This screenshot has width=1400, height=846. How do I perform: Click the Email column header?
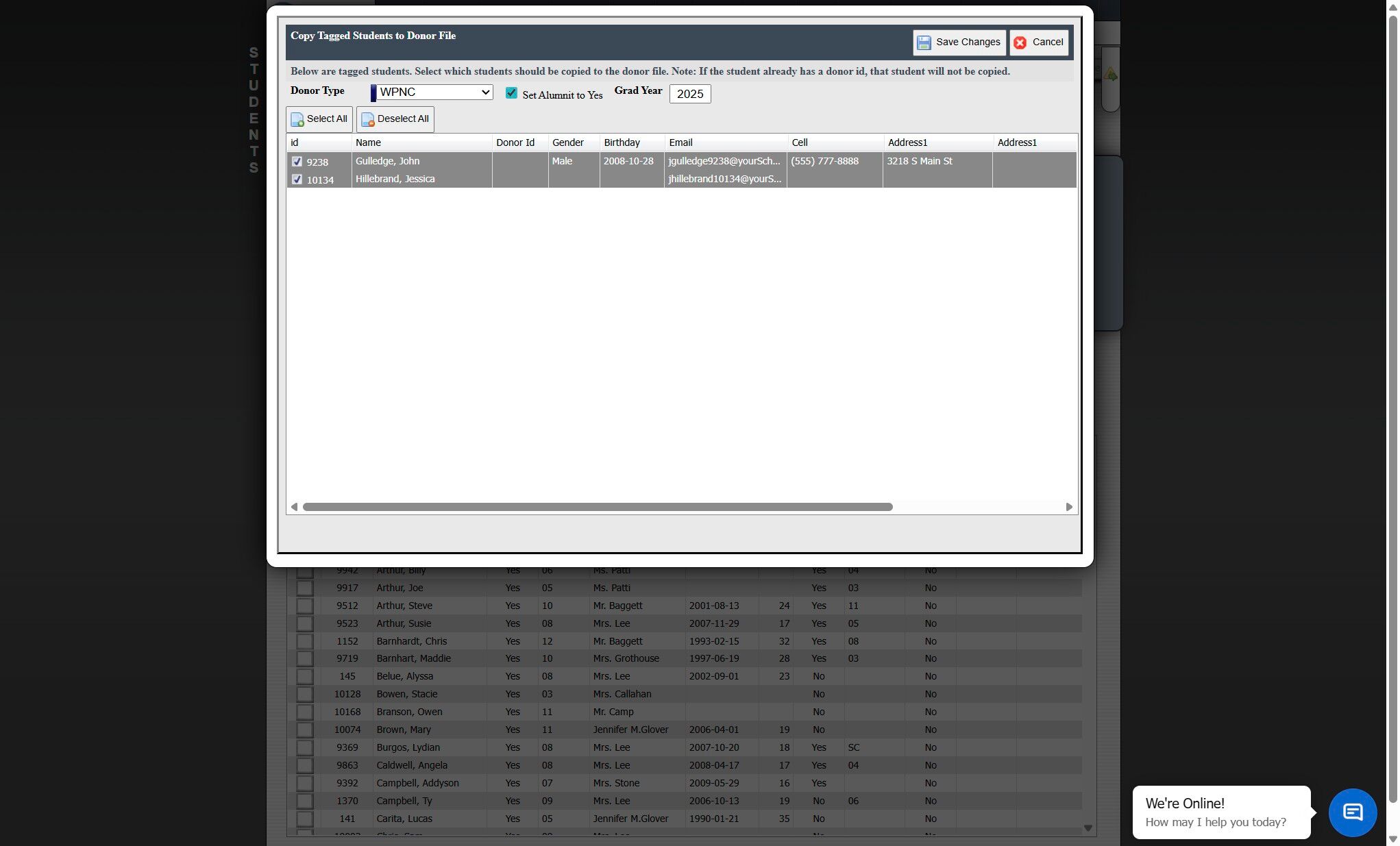click(680, 142)
